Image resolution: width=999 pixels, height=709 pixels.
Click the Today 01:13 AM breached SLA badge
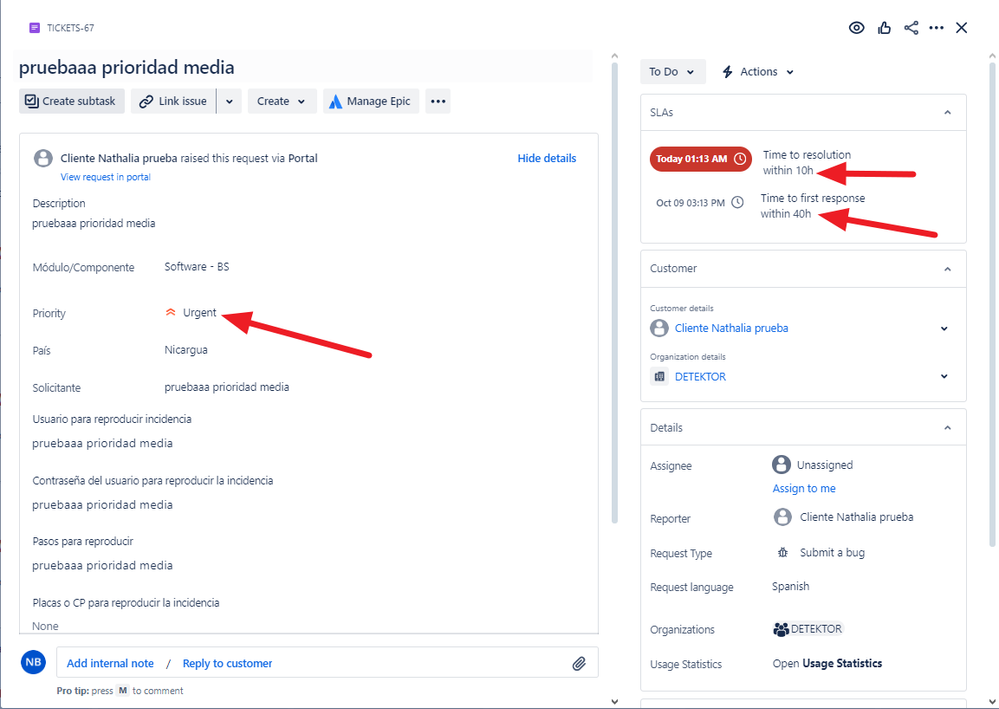tap(700, 159)
